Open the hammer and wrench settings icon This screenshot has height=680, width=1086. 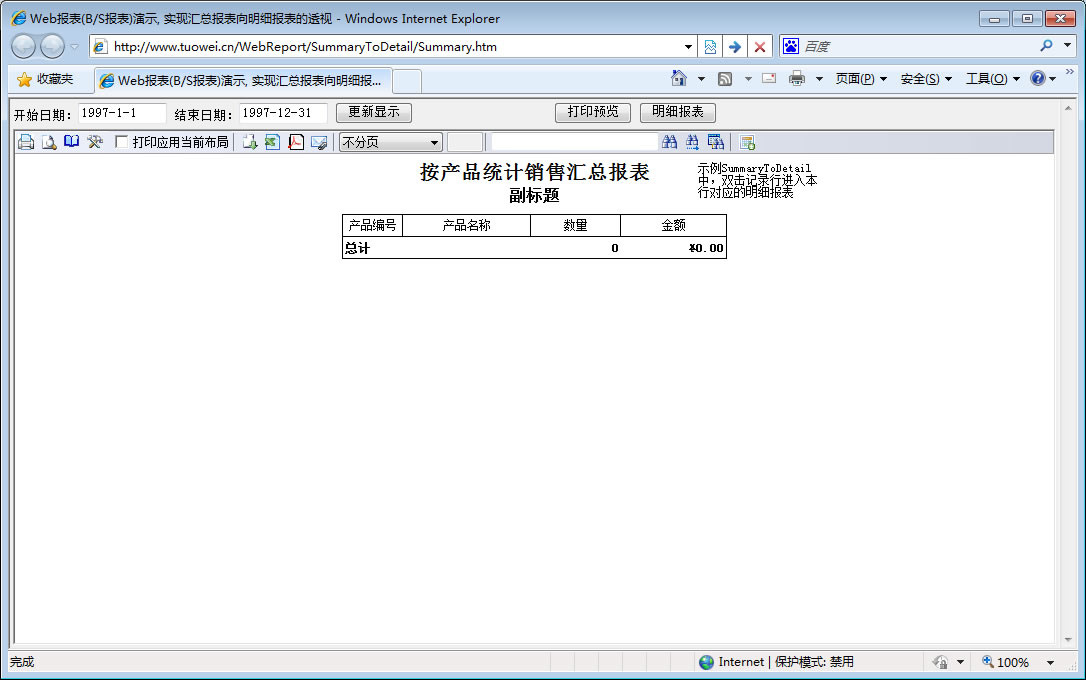point(95,142)
